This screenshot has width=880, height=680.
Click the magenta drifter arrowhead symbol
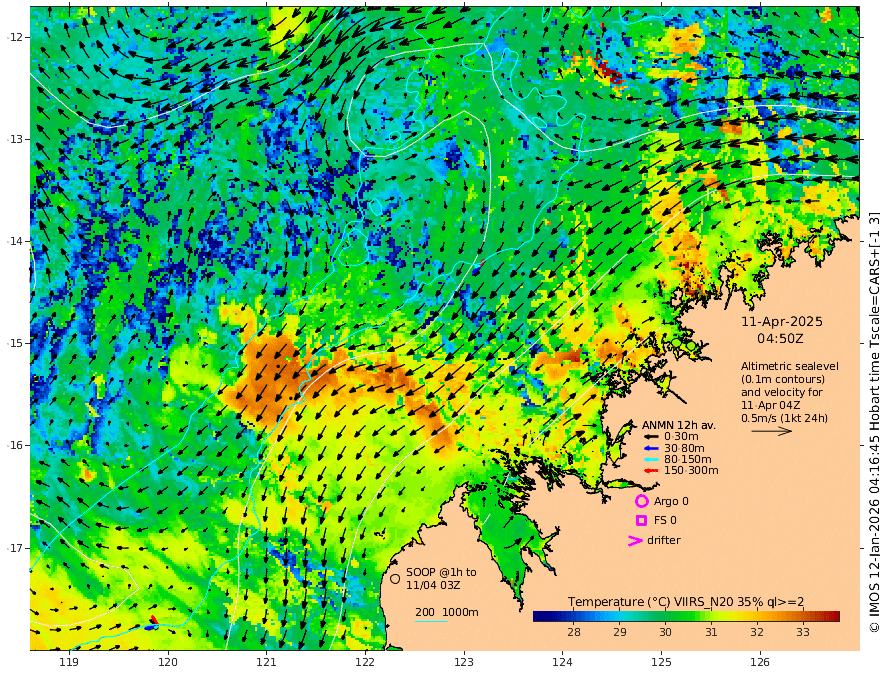click(x=634, y=541)
